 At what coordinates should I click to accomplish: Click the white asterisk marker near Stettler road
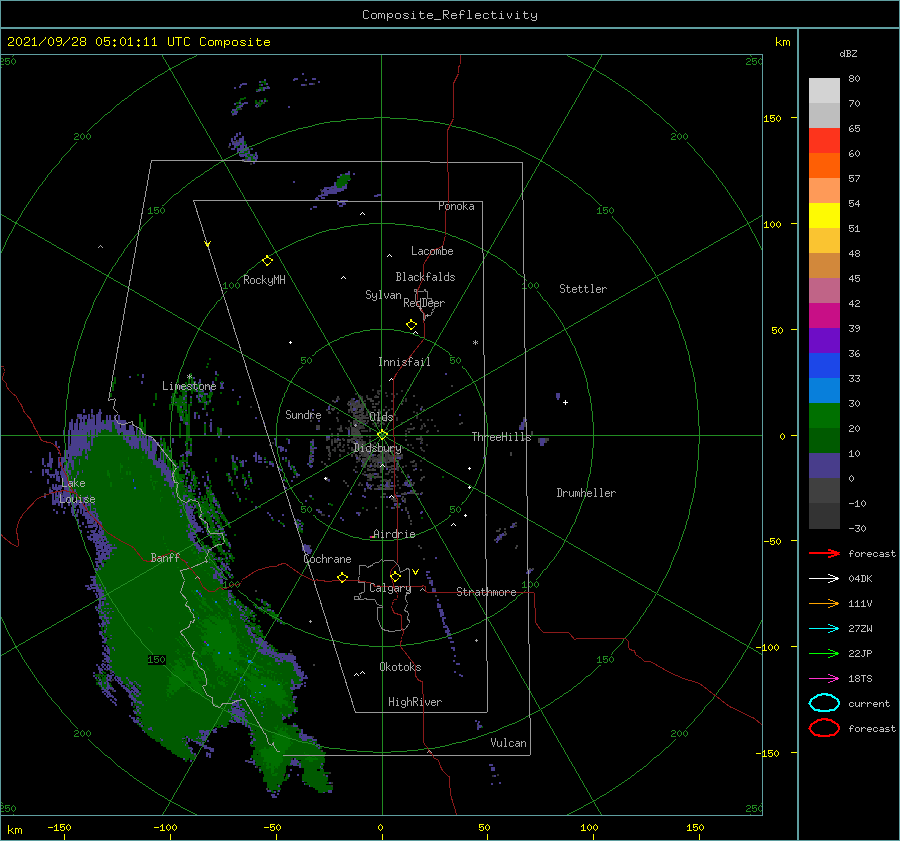[475, 343]
